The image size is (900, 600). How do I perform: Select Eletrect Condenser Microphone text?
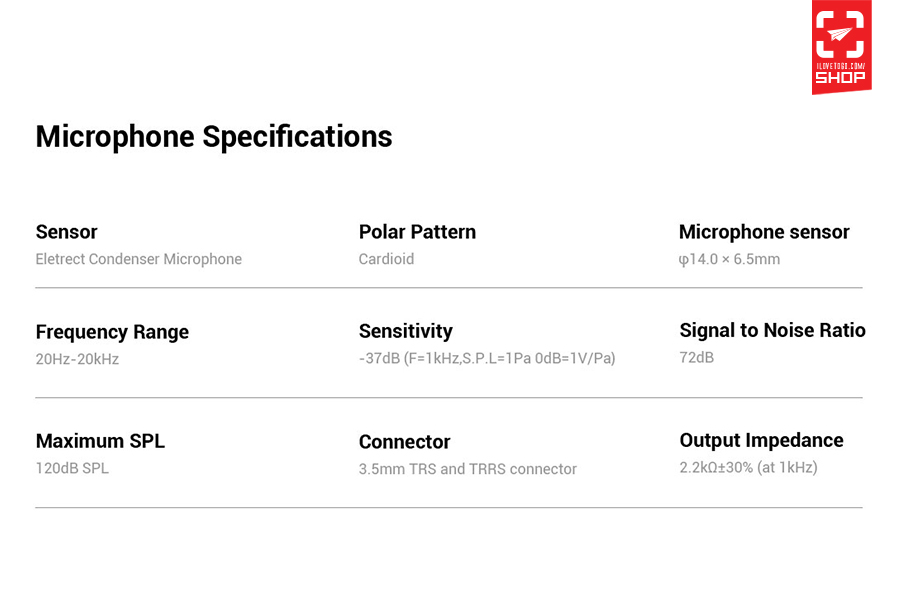pyautogui.click(x=138, y=259)
